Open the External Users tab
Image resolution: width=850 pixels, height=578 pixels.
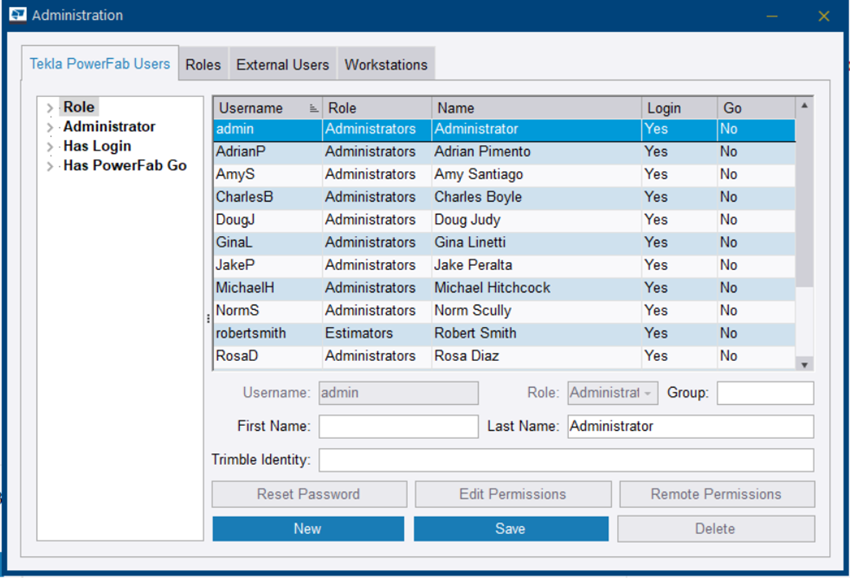point(282,65)
